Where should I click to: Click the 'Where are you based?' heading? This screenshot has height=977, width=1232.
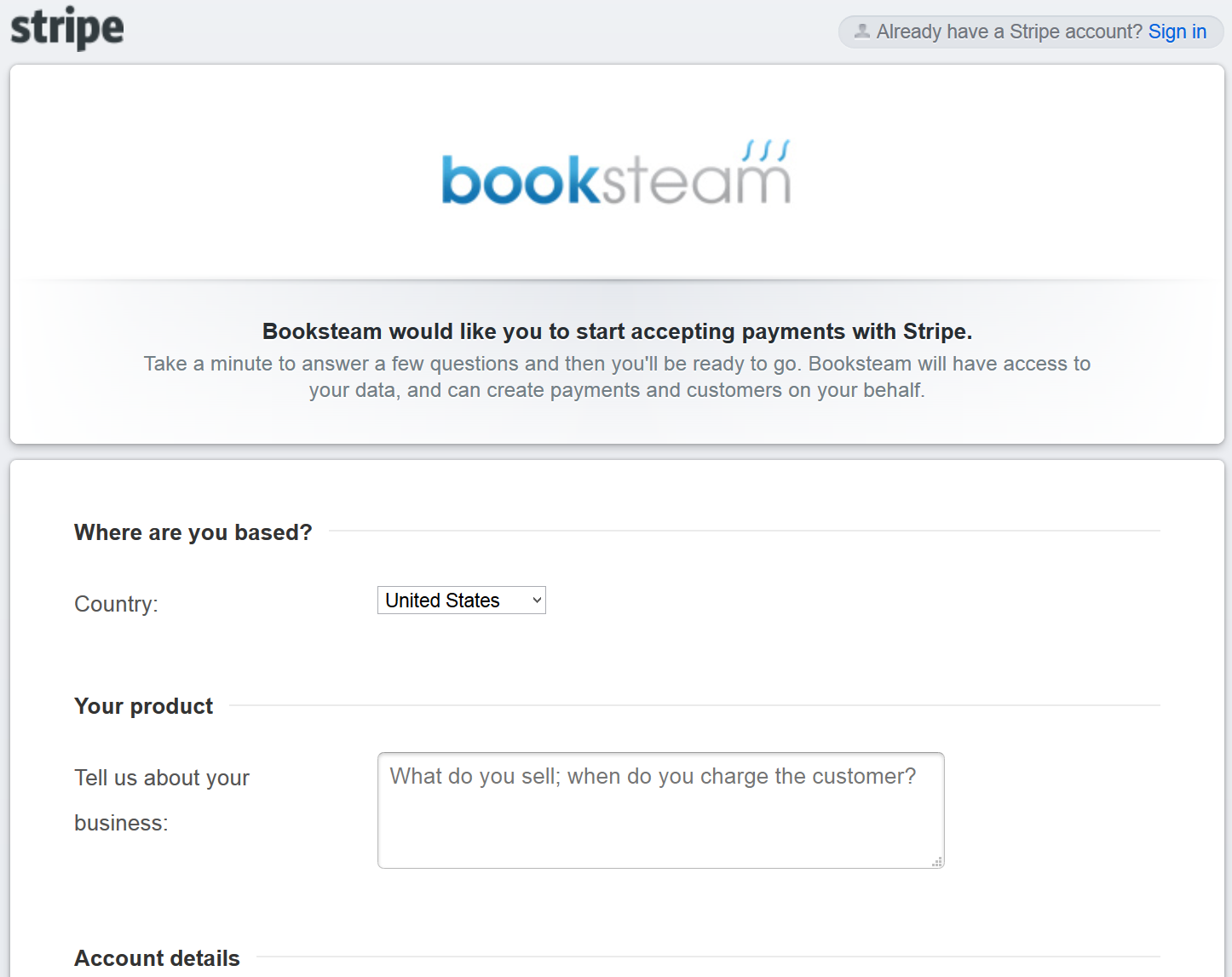click(x=193, y=532)
